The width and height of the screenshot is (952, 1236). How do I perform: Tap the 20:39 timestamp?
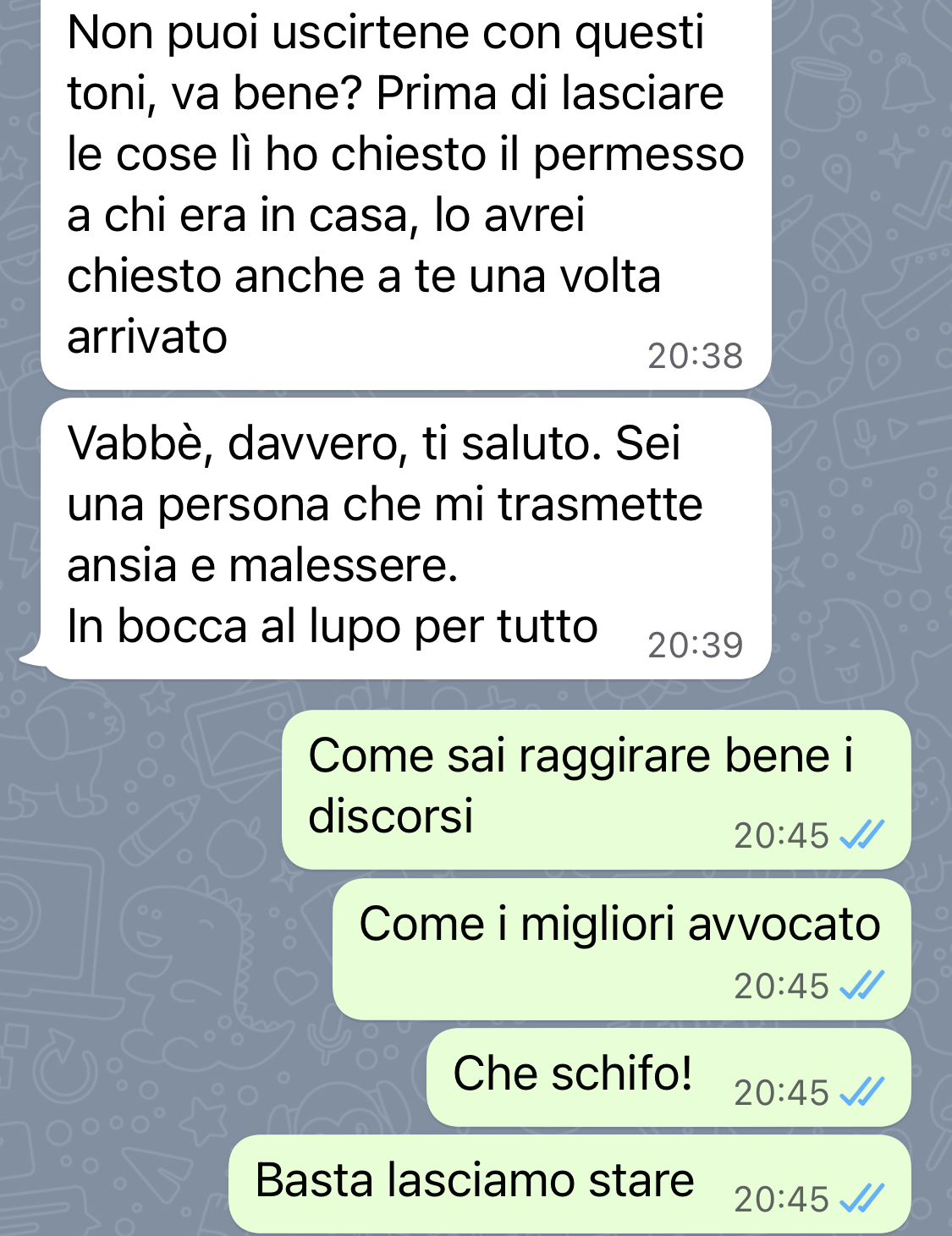pos(695,645)
